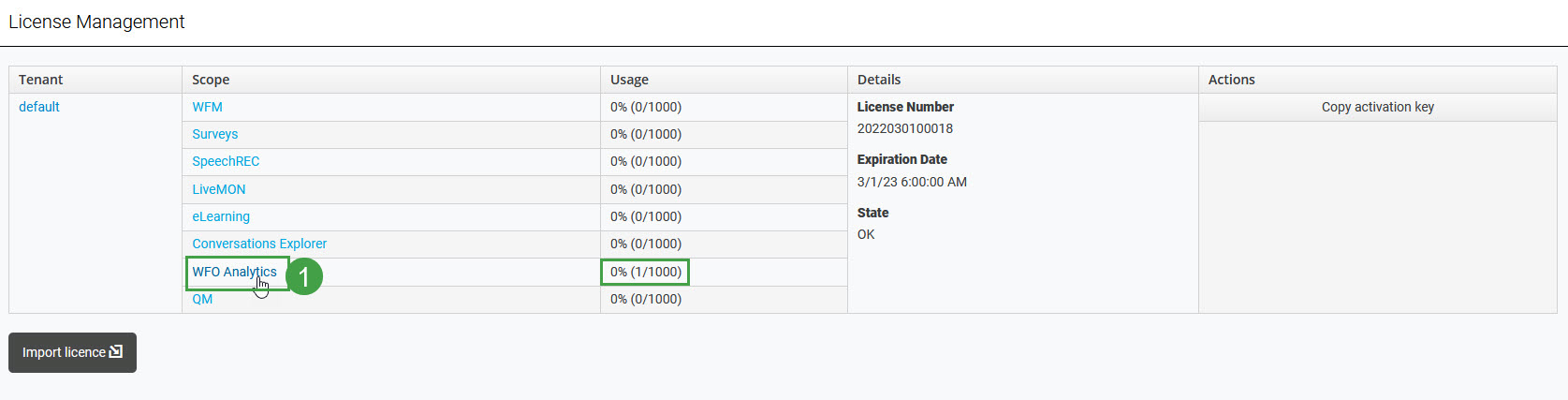Open the SpeechREC scope link
Screen dimensions: 1568x400
pyautogui.click(x=226, y=161)
